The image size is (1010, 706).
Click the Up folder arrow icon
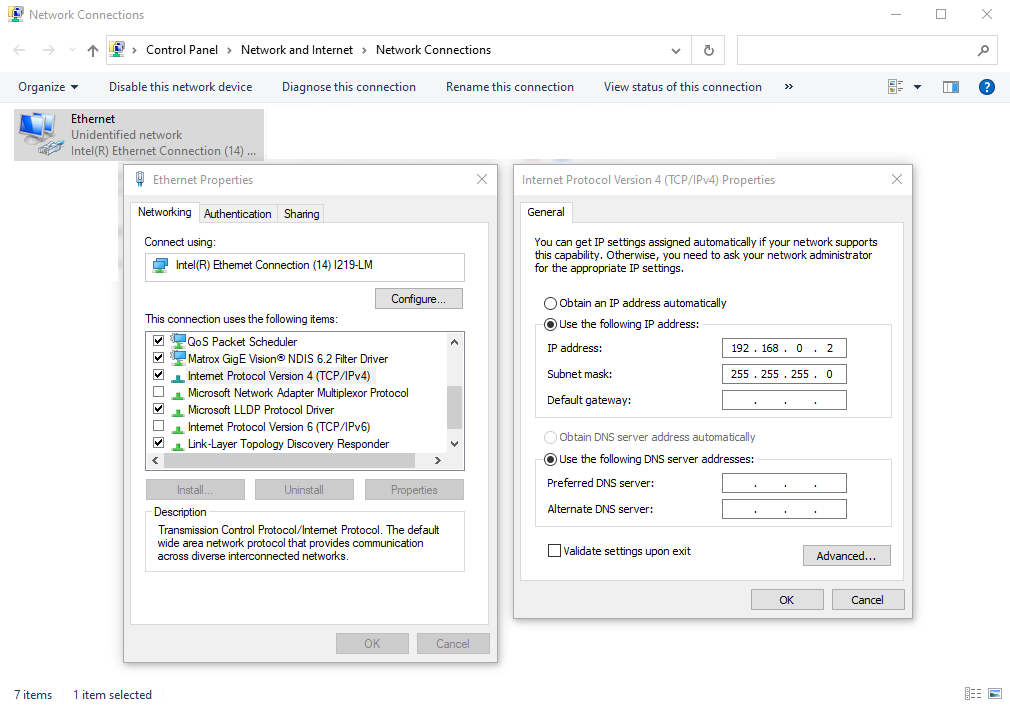[93, 50]
